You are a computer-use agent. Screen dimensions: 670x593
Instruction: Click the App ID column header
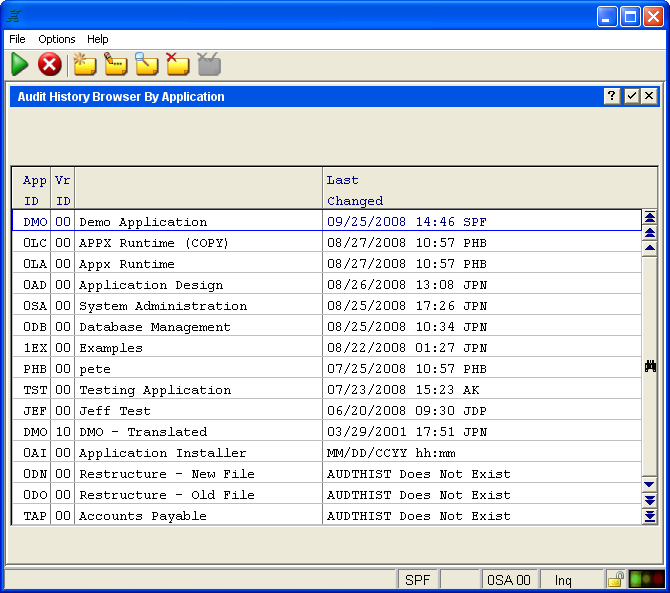(x=34, y=190)
